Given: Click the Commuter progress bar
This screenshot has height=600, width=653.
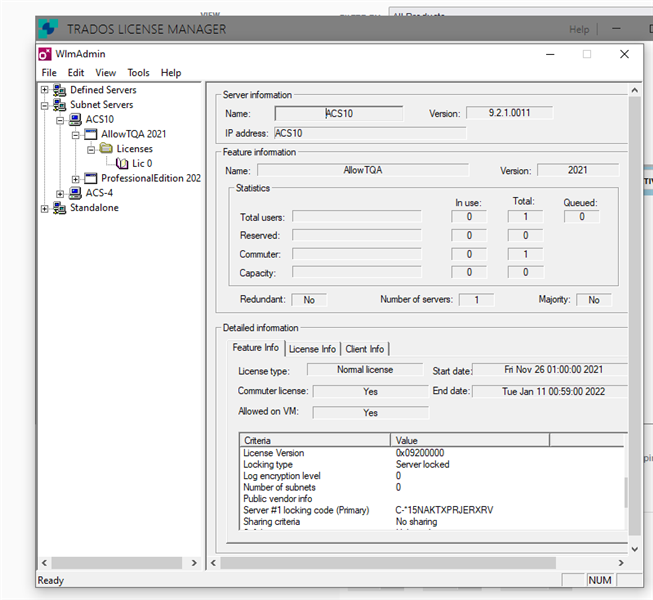Looking at the screenshot, I should pyautogui.click(x=357, y=254).
